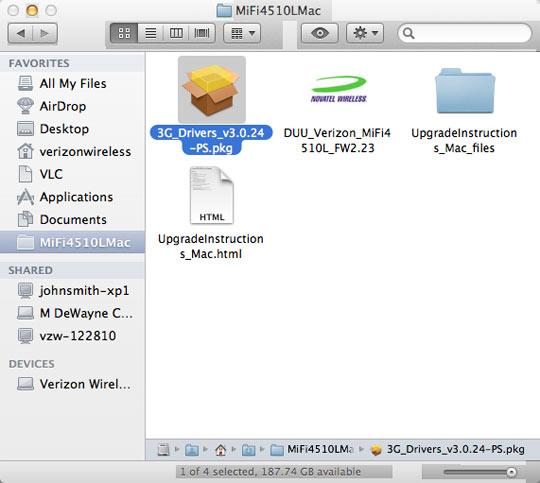This screenshot has width=540, height=483.
Task: Click 3G_Drivers_v3.0.24-PS.pkg in path bar
Action: (447, 449)
